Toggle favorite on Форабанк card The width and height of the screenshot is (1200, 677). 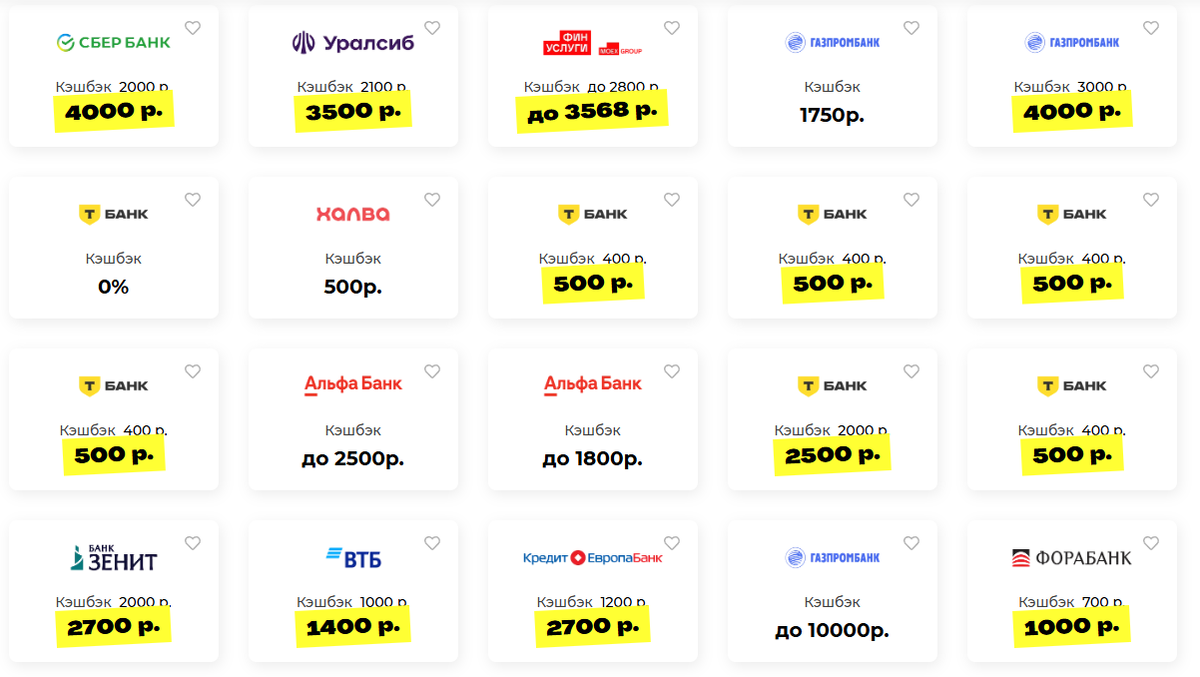pyautogui.click(x=1151, y=543)
